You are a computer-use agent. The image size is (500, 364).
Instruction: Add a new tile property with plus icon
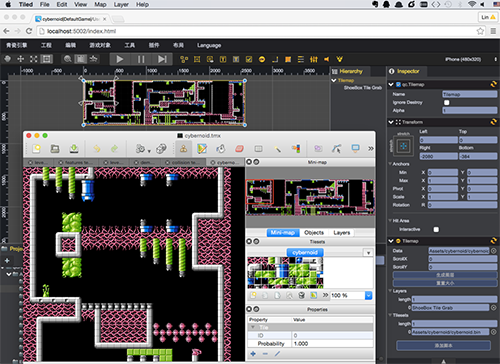(x=253, y=354)
